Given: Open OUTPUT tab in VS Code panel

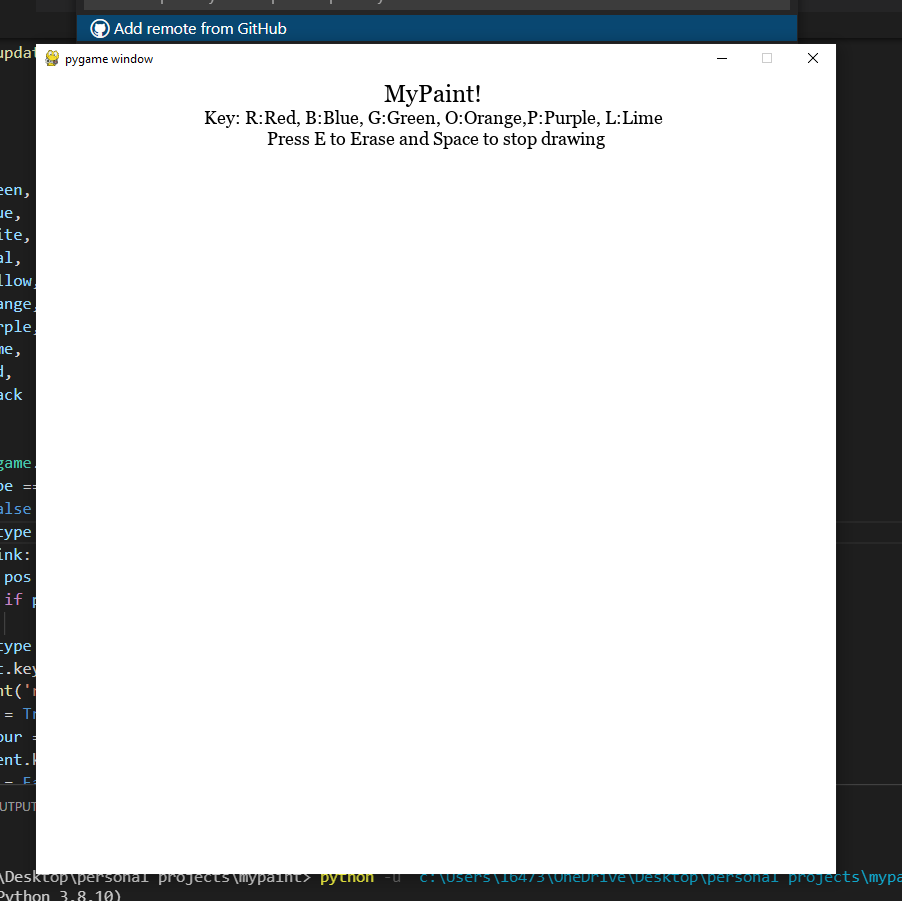Looking at the screenshot, I should coord(18,806).
